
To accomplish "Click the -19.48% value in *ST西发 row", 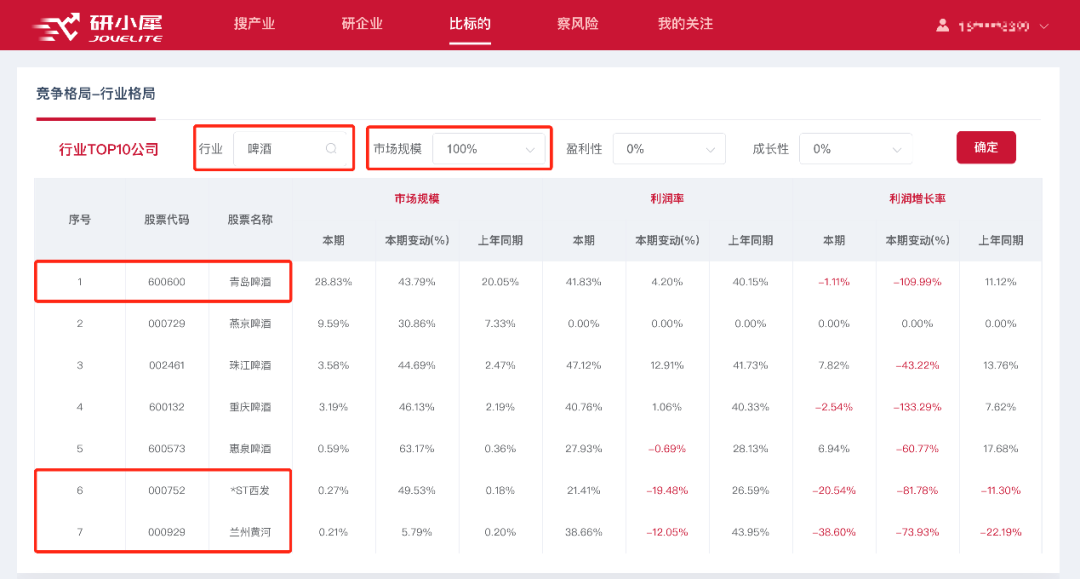I will pos(667,490).
